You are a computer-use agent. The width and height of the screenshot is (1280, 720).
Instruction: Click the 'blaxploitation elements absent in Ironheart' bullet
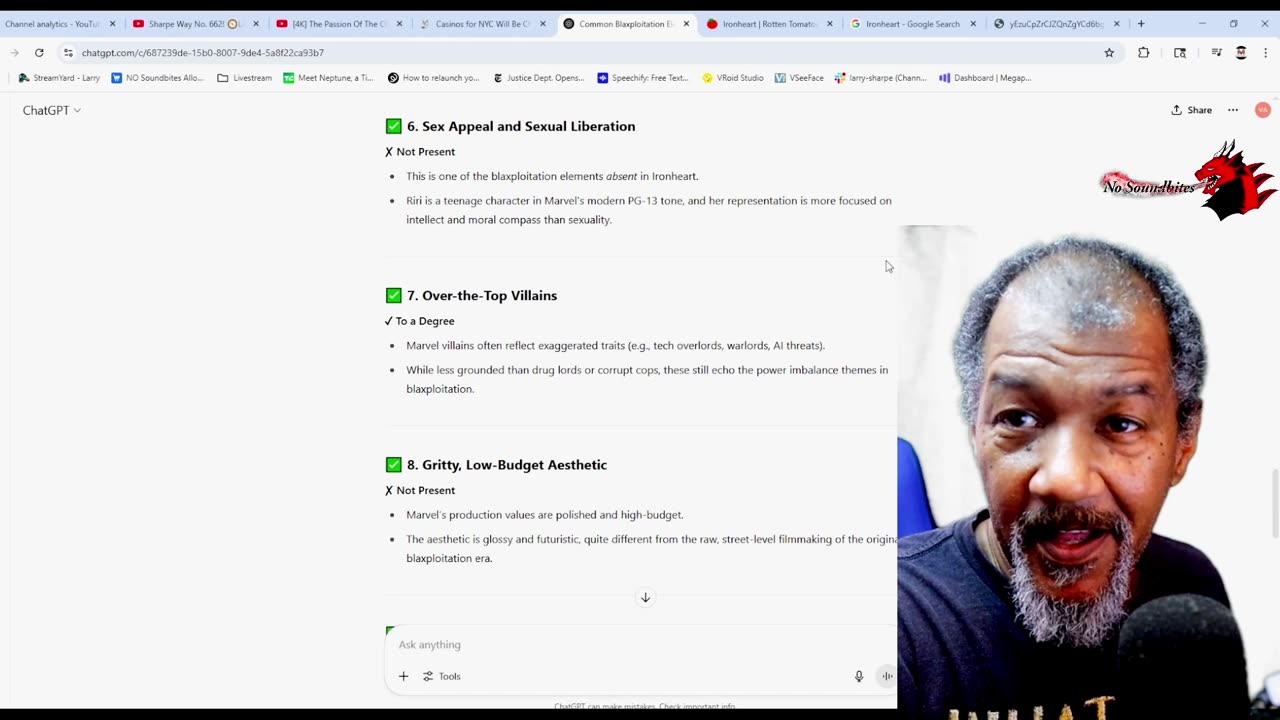click(x=552, y=177)
